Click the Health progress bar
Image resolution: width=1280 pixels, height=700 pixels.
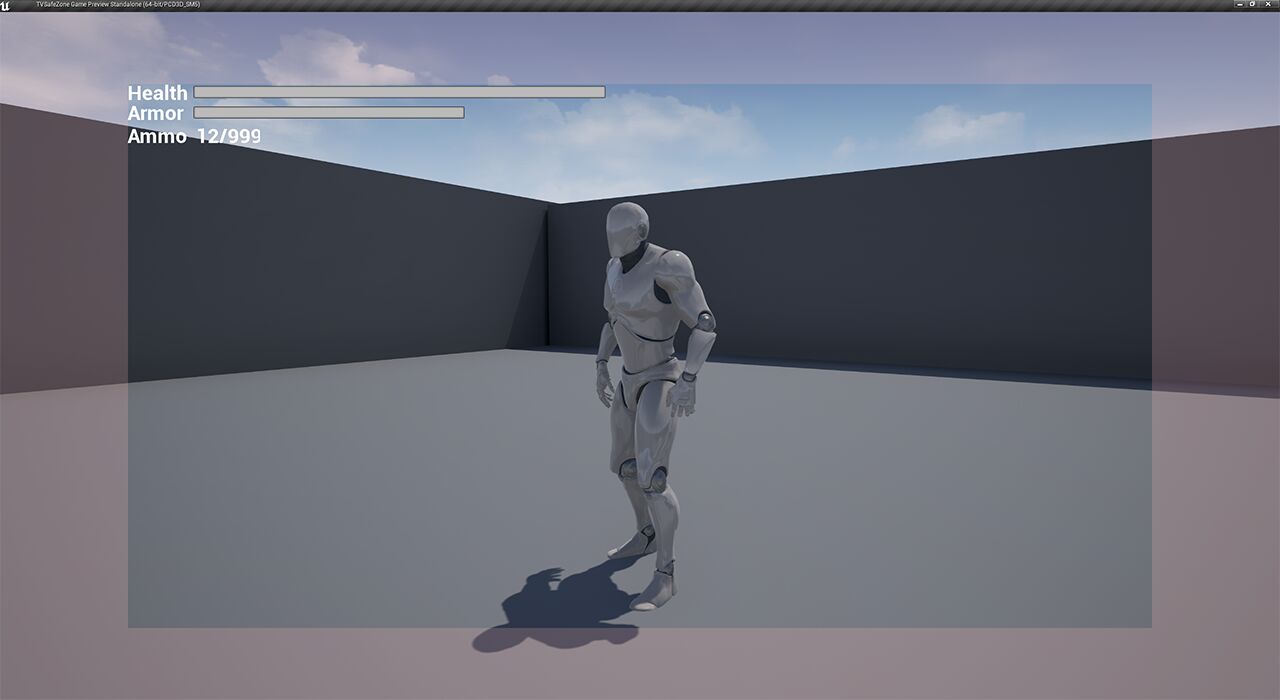point(399,92)
